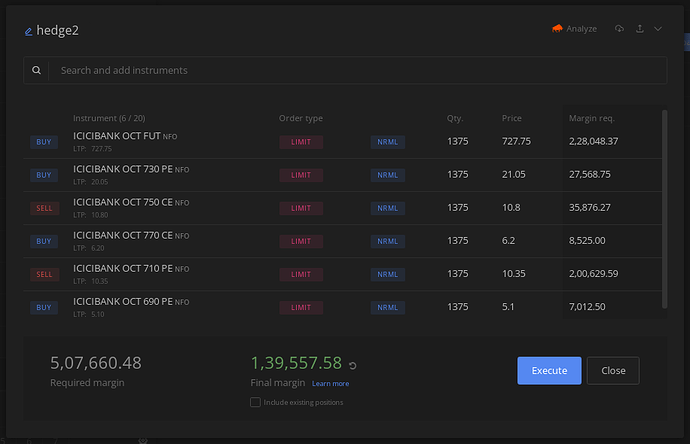Click the Close button
Image resolution: width=690 pixels, height=444 pixels.
[x=613, y=371]
